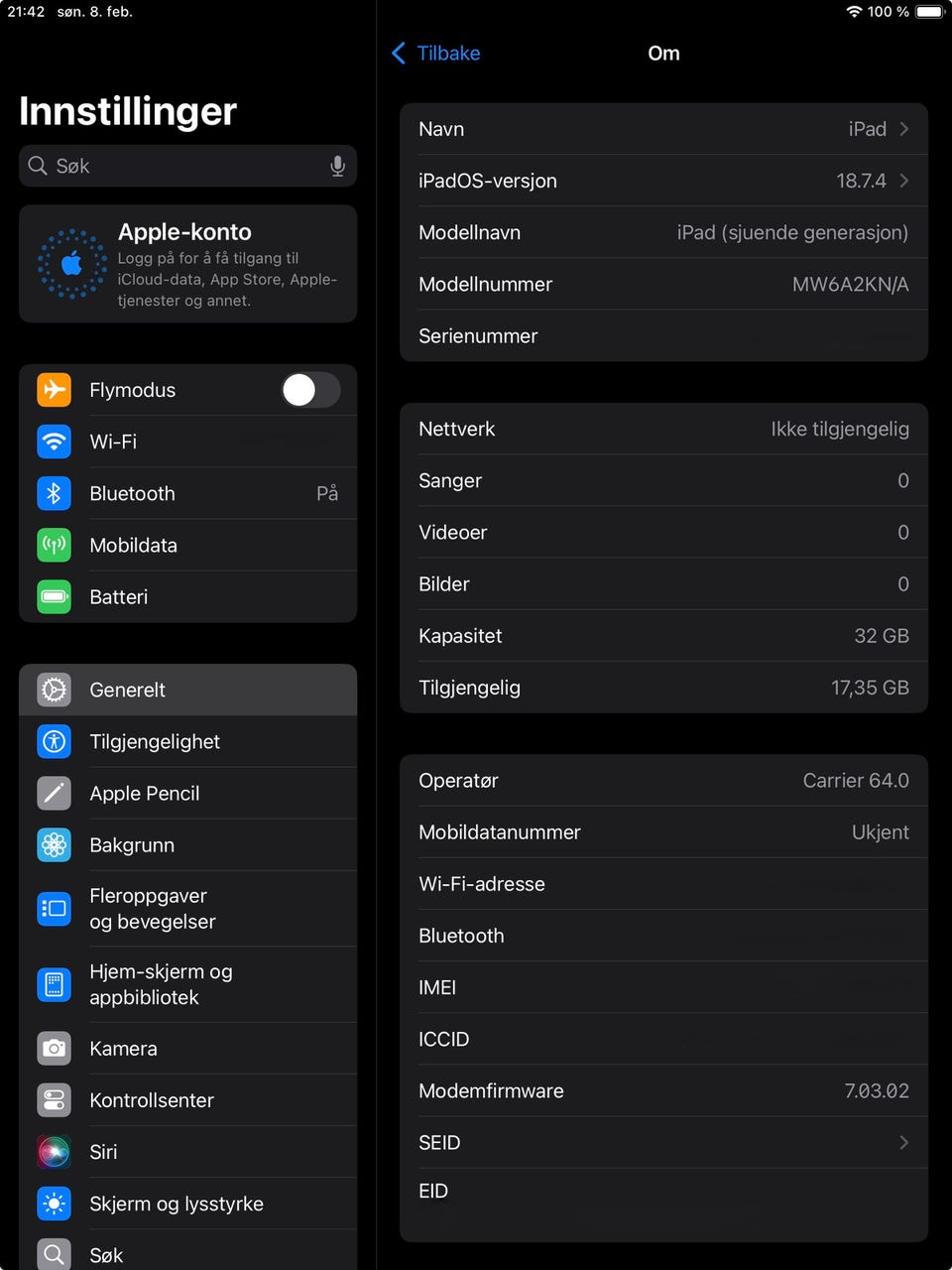
Task: Tap the Bakgrunn flower icon
Action: click(x=55, y=844)
